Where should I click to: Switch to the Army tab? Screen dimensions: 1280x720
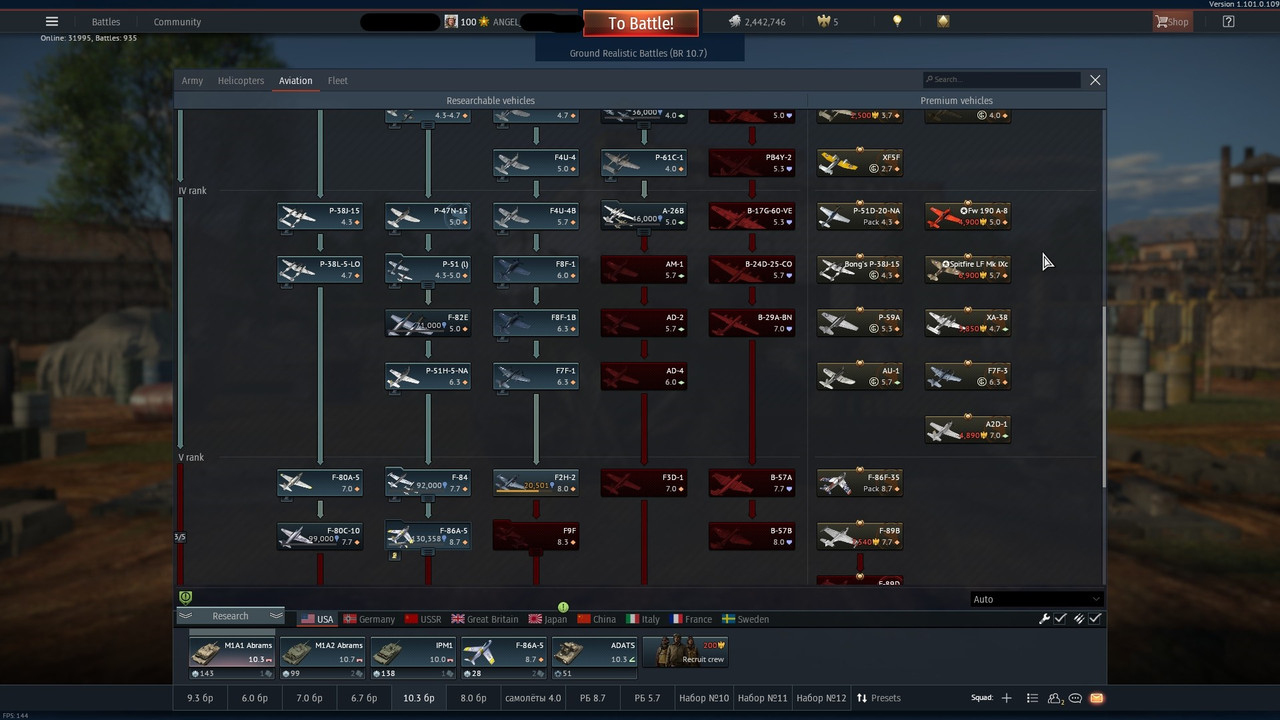192,81
